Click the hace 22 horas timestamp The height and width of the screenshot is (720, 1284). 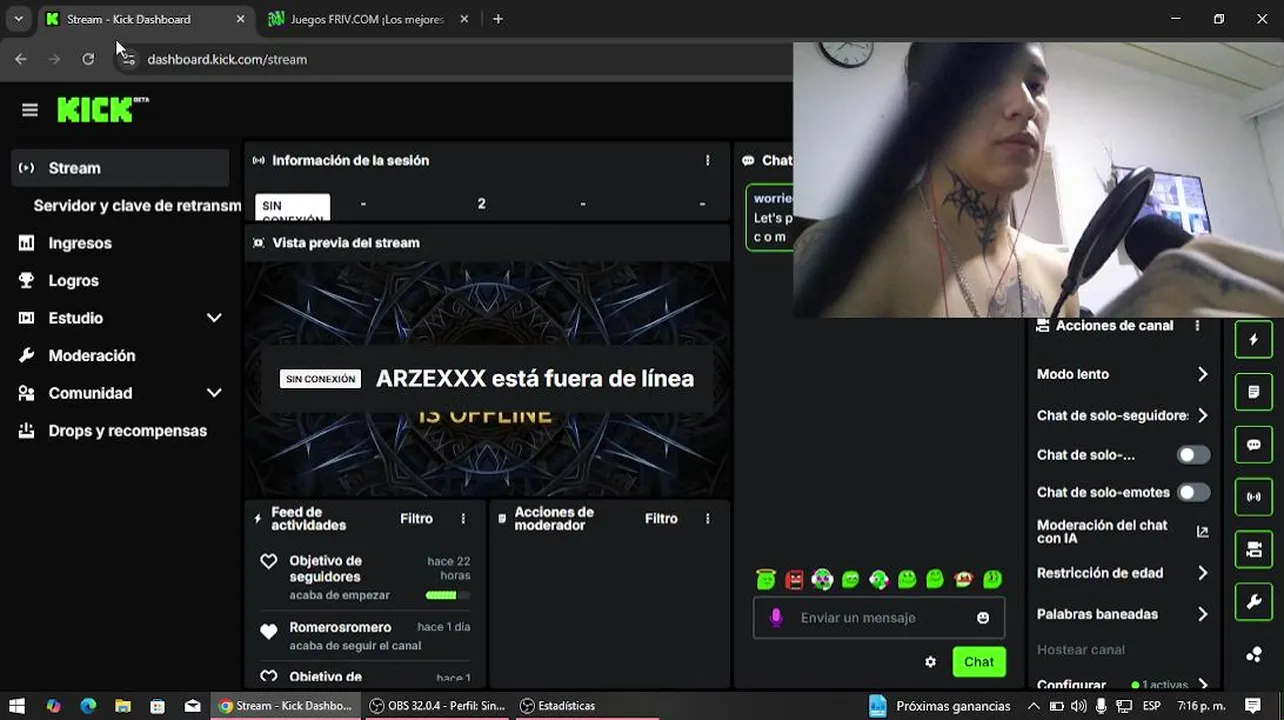click(449, 568)
